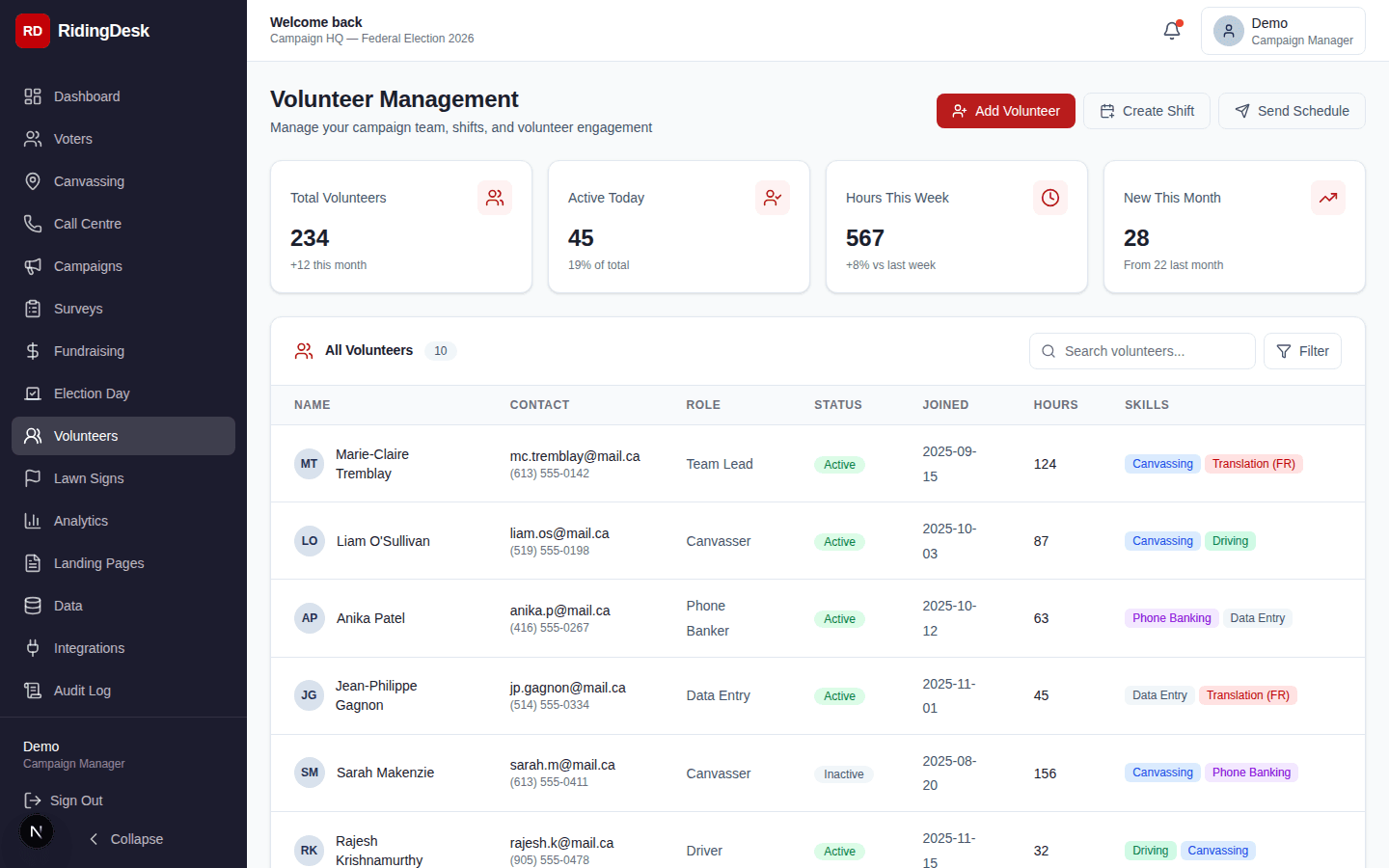Click the notifications bell icon
The image size is (1389, 868).
click(1170, 30)
